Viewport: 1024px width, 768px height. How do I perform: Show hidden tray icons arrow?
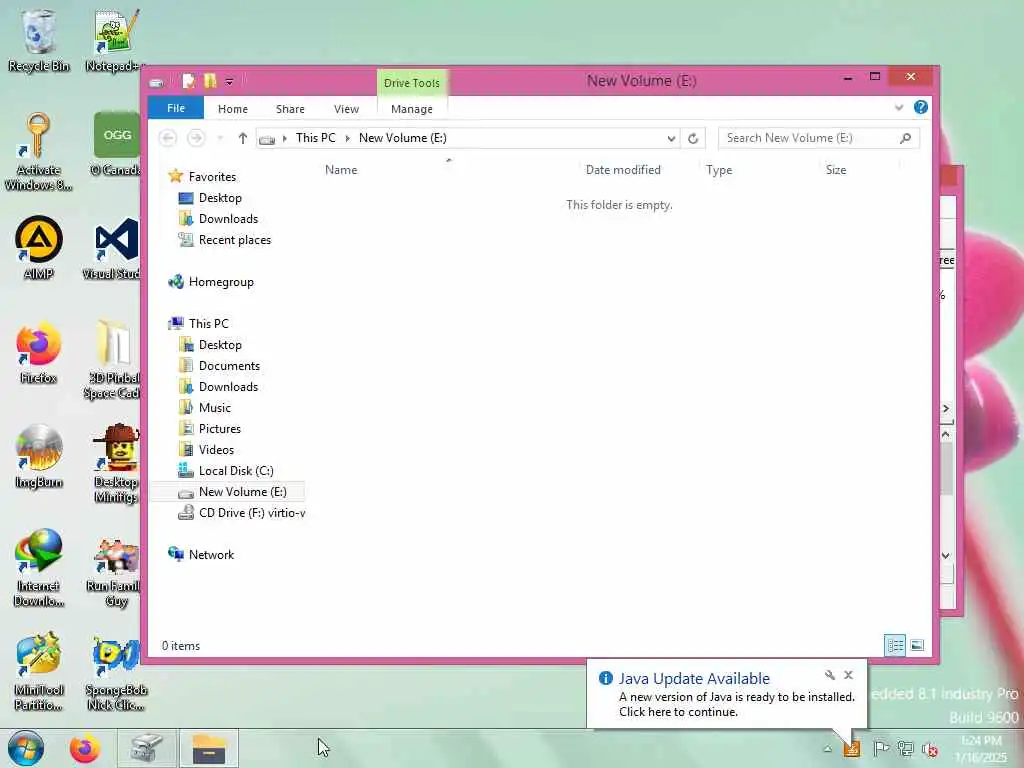point(827,749)
